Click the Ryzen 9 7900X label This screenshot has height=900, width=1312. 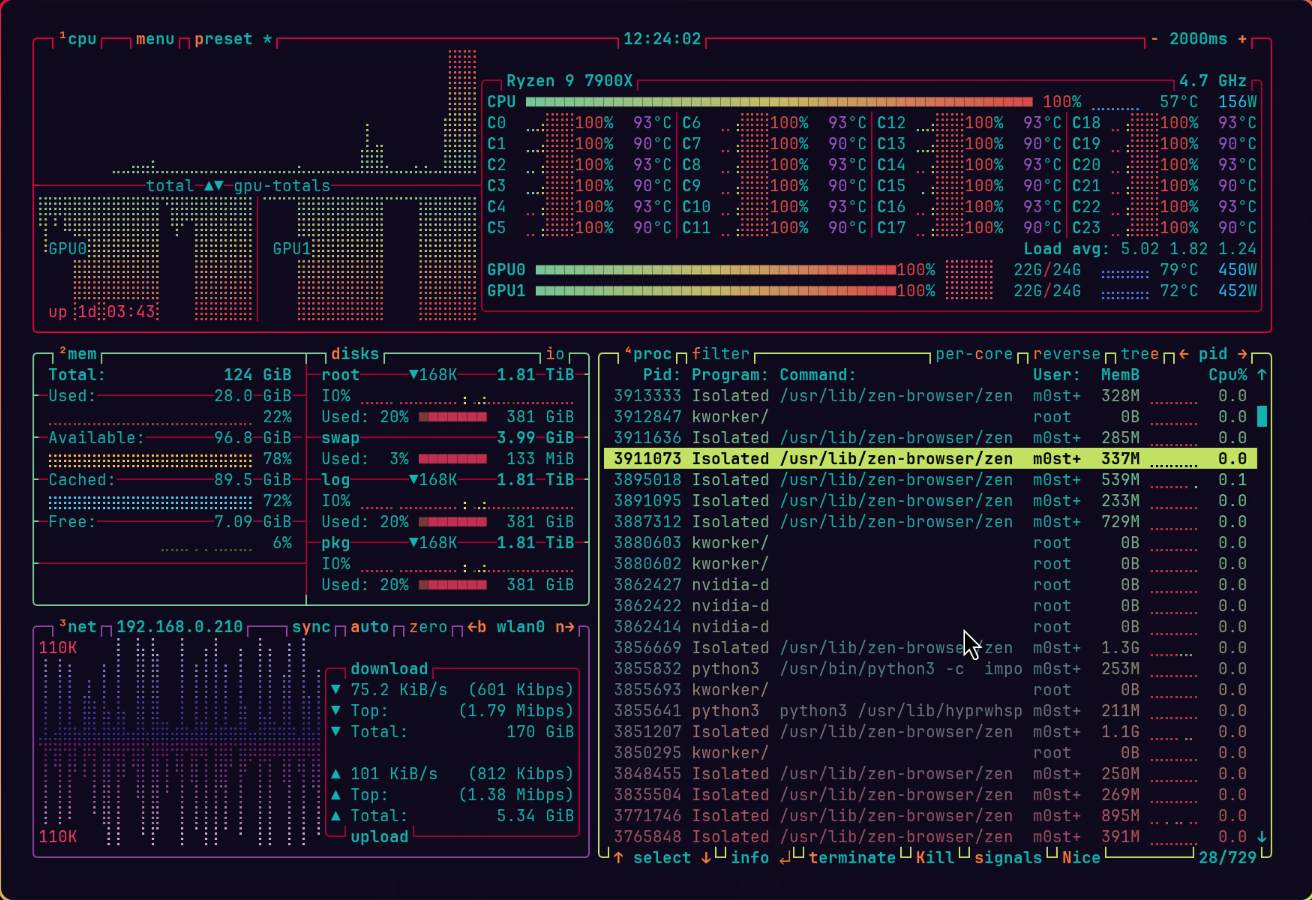tap(570, 81)
